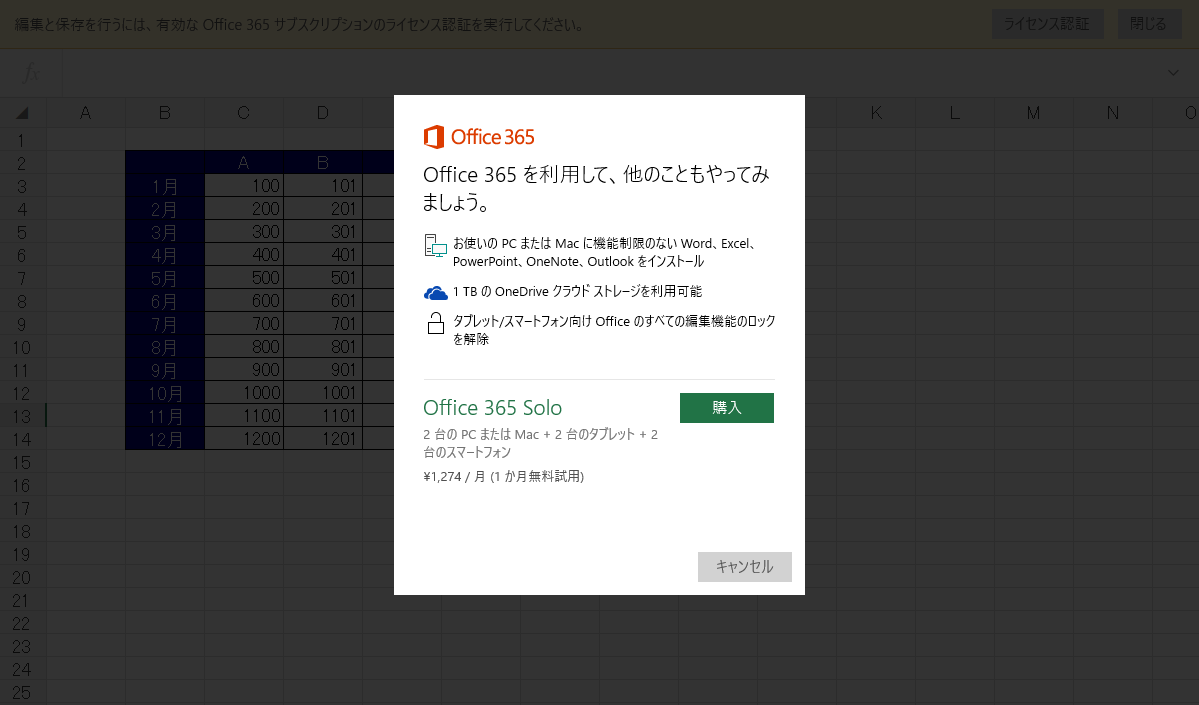Click the cell containing 6月

[x=165, y=301]
